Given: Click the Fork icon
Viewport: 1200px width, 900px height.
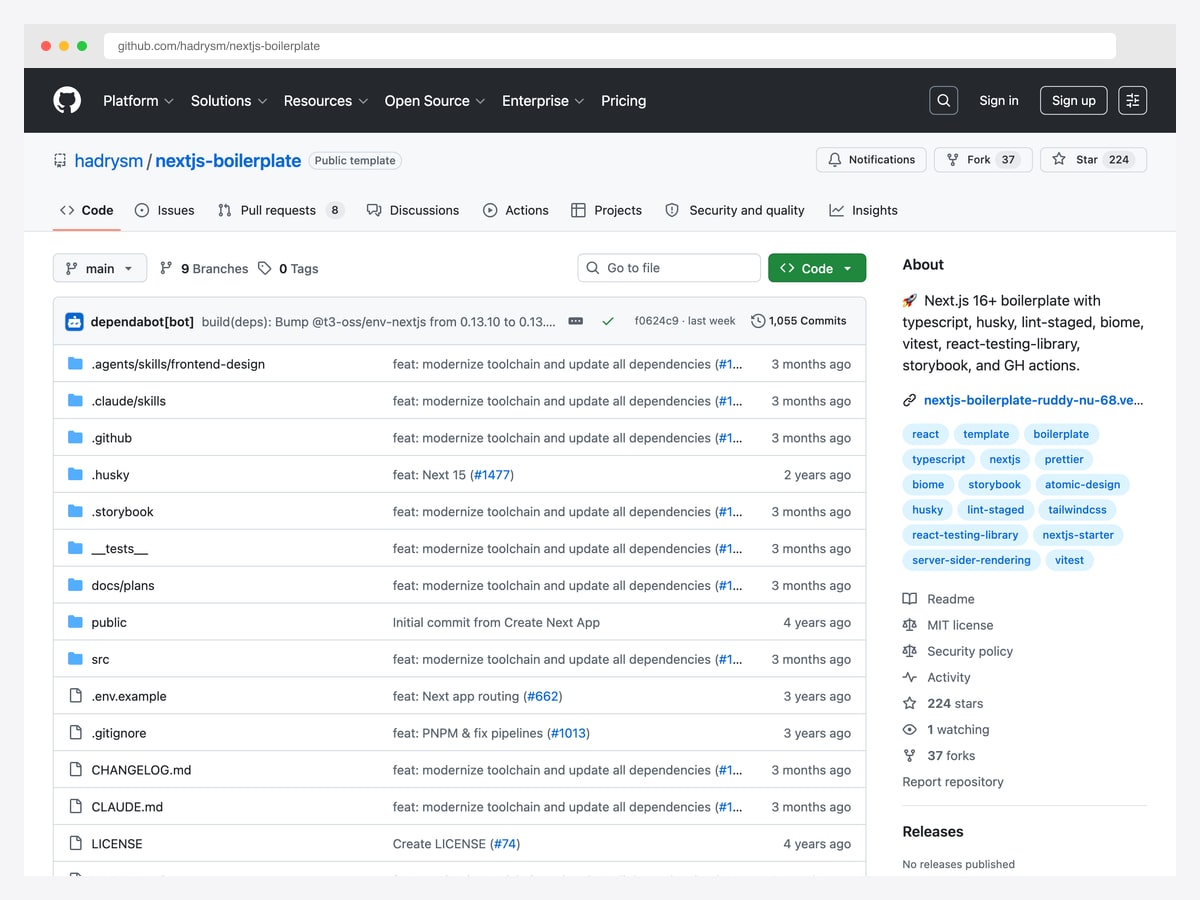Looking at the screenshot, I should [953, 160].
